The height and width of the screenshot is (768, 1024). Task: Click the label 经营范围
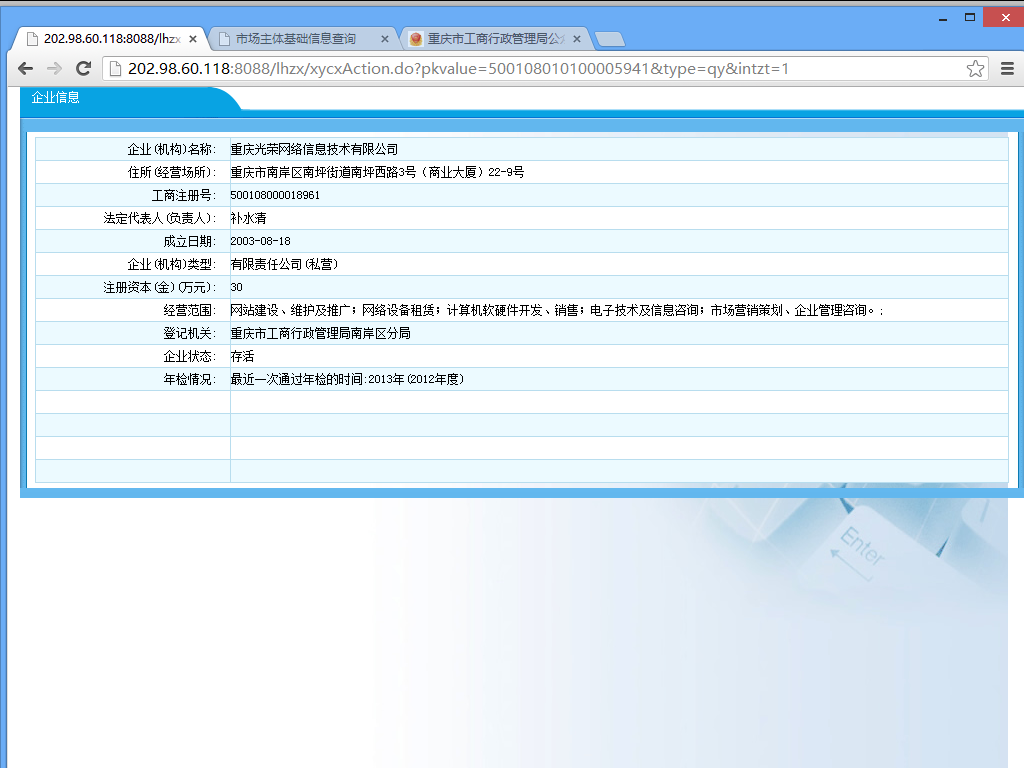[x=189, y=310]
